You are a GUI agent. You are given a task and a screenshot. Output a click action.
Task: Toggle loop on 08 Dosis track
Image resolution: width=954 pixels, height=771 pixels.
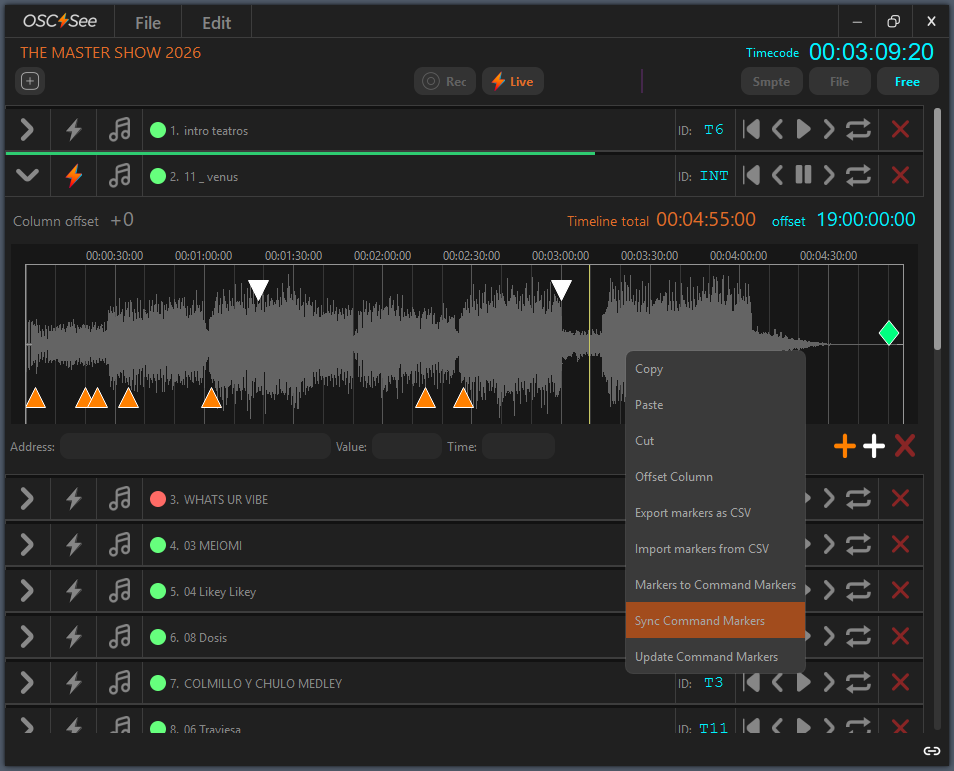(x=858, y=637)
